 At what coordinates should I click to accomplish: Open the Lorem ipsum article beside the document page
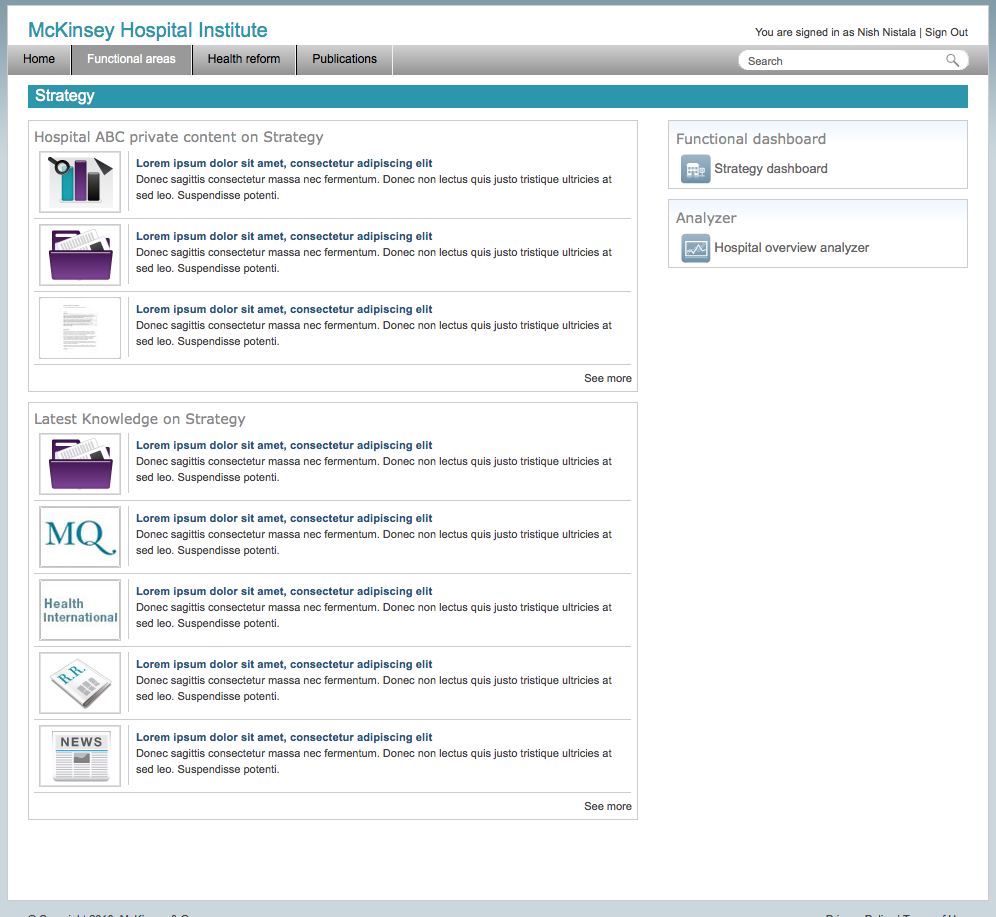tap(284, 309)
